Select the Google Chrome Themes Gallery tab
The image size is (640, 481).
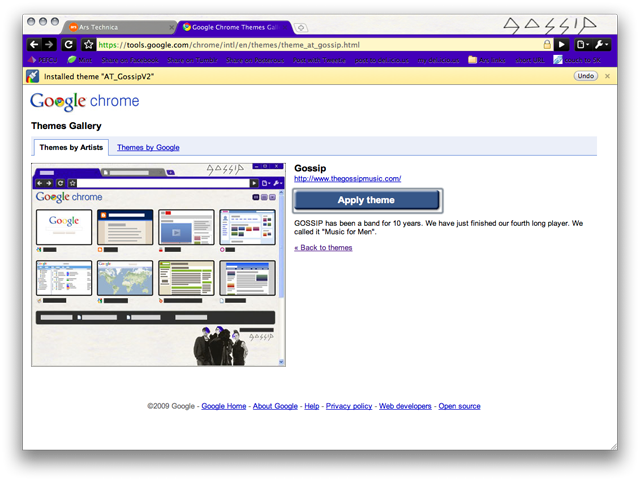[x=235, y=27]
